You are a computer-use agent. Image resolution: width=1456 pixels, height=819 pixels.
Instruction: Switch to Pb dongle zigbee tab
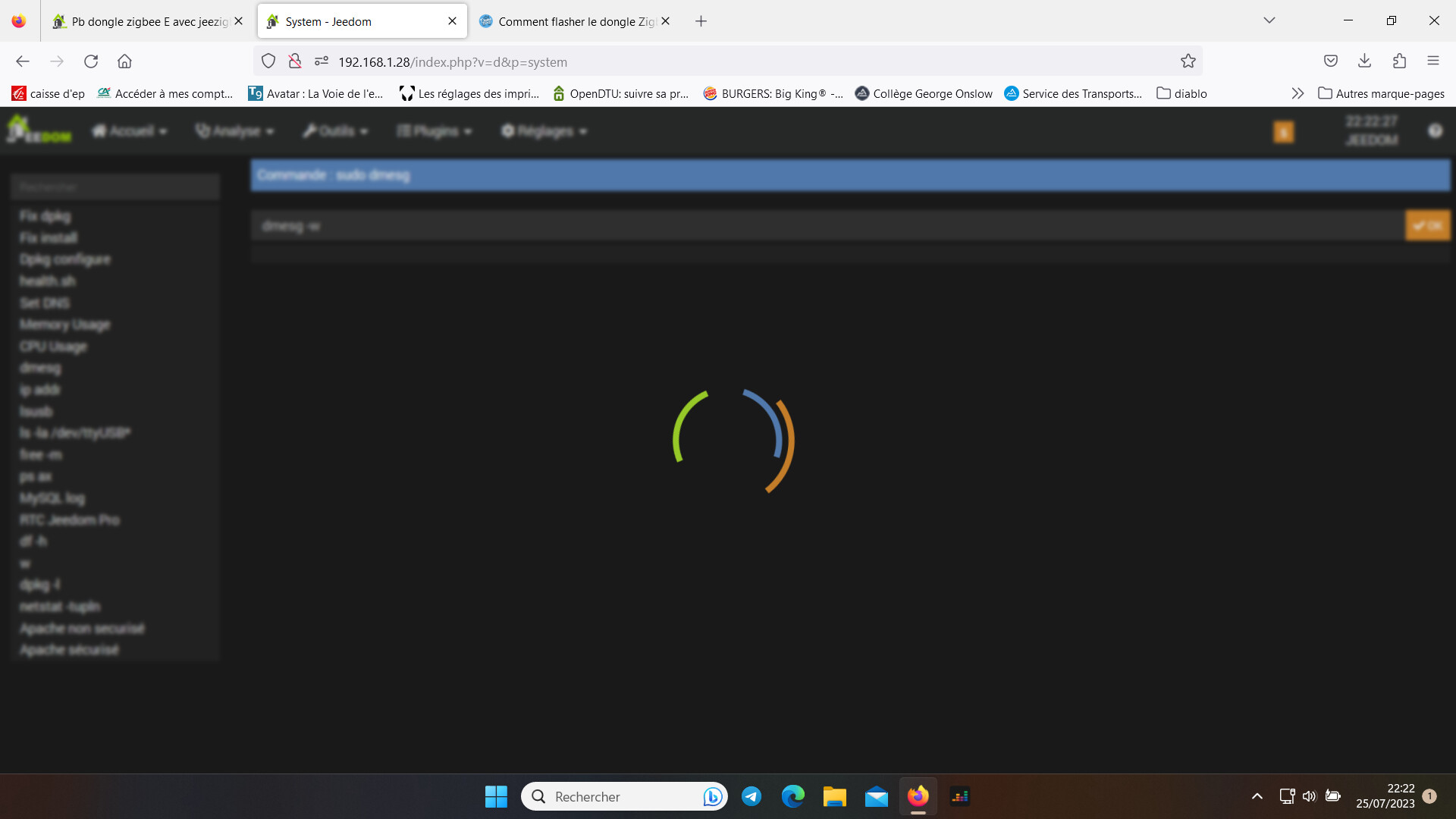coord(149,21)
